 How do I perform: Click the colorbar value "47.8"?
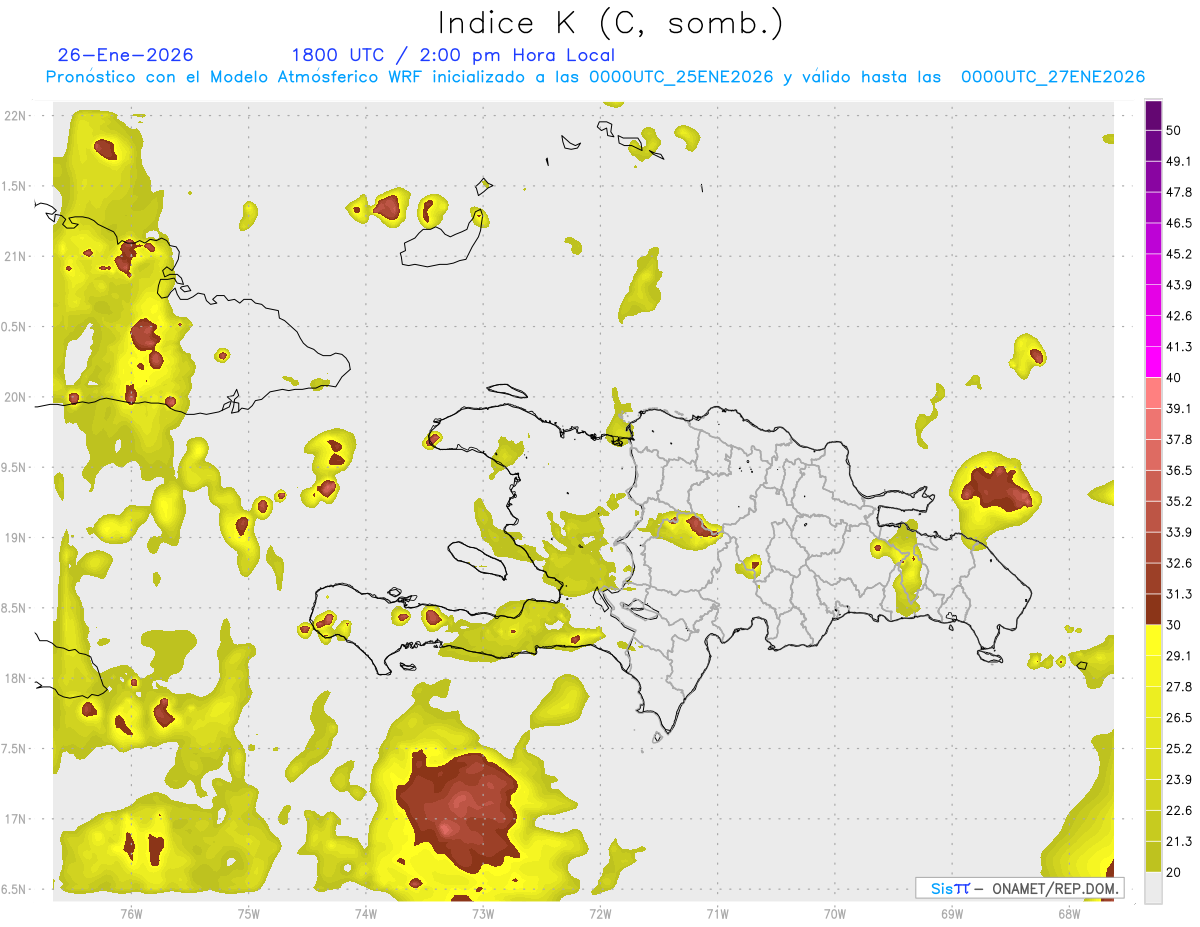click(1179, 192)
